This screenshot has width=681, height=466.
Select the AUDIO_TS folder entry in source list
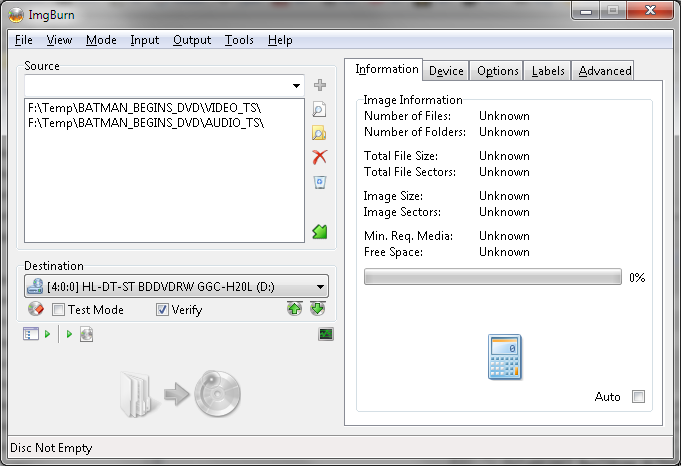146,123
